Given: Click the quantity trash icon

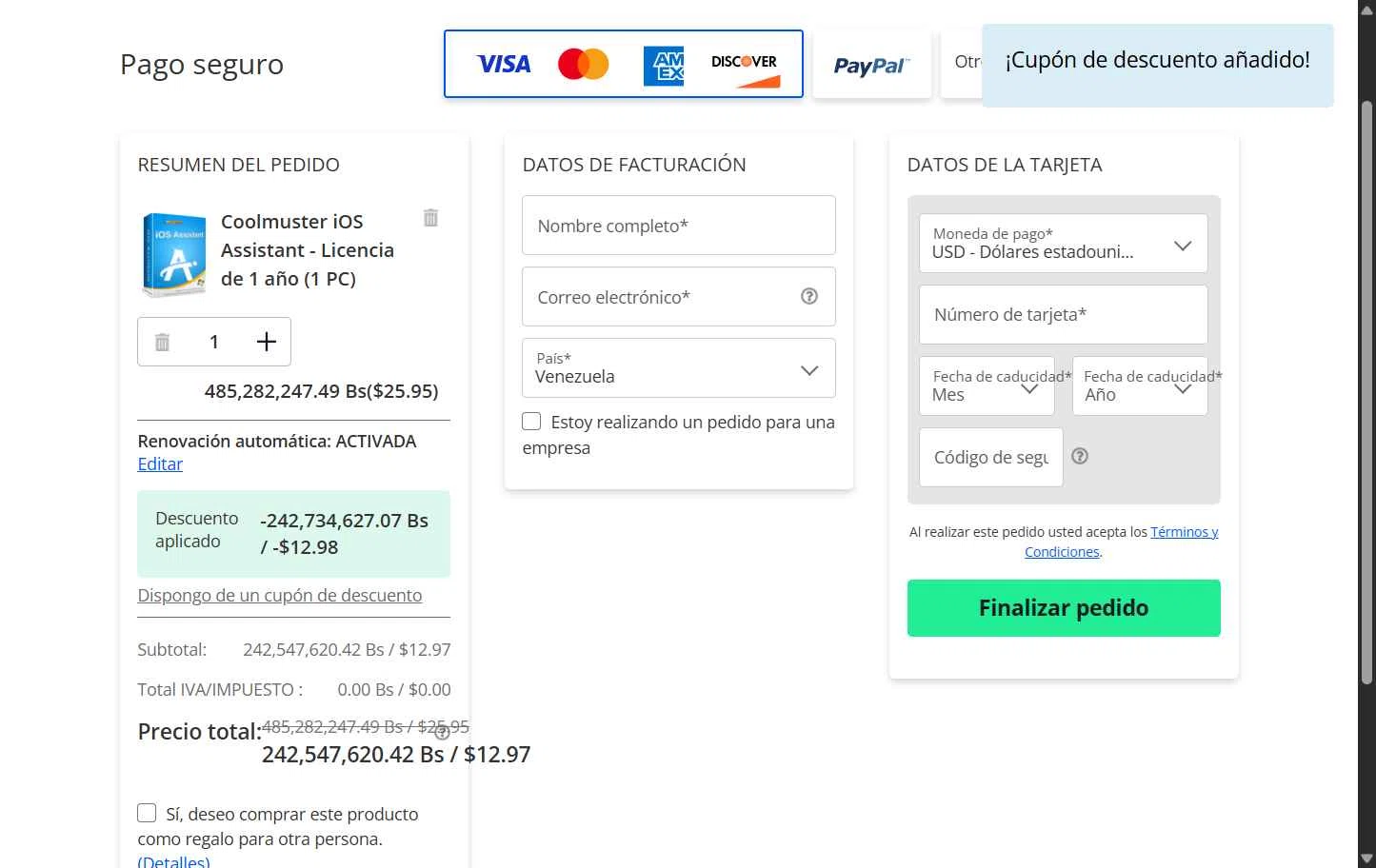Looking at the screenshot, I should [x=163, y=342].
